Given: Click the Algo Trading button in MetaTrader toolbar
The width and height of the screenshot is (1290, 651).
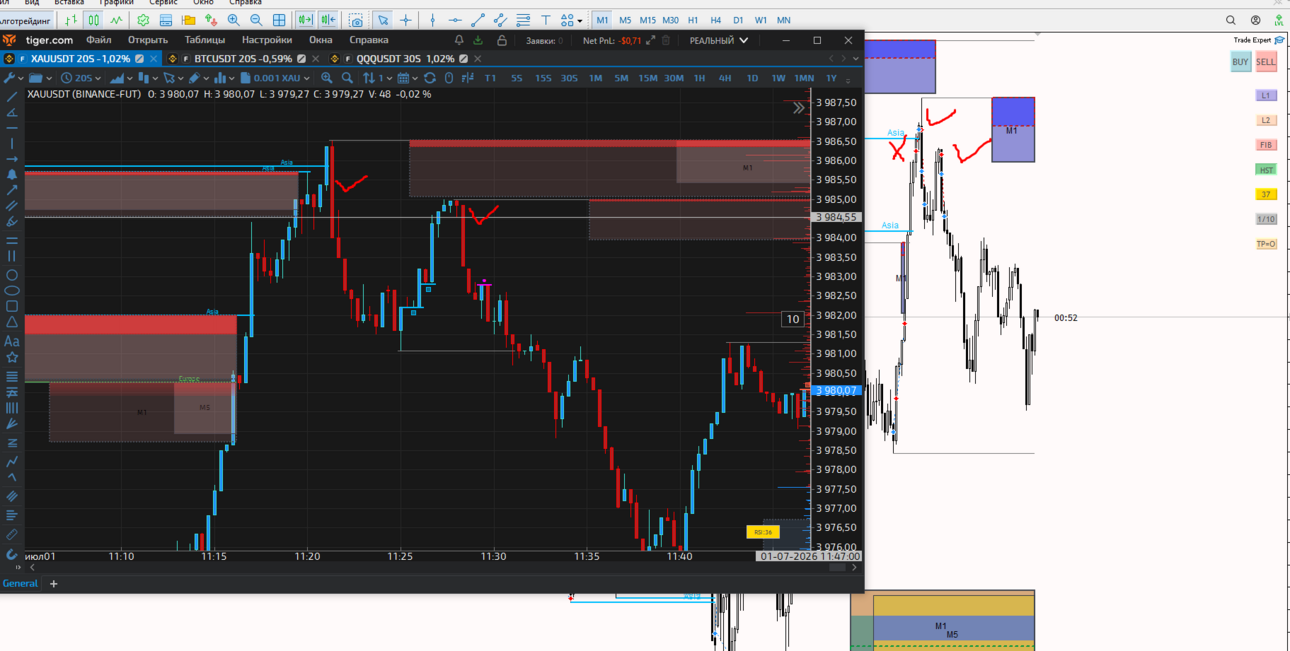Looking at the screenshot, I should pos(25,20).
